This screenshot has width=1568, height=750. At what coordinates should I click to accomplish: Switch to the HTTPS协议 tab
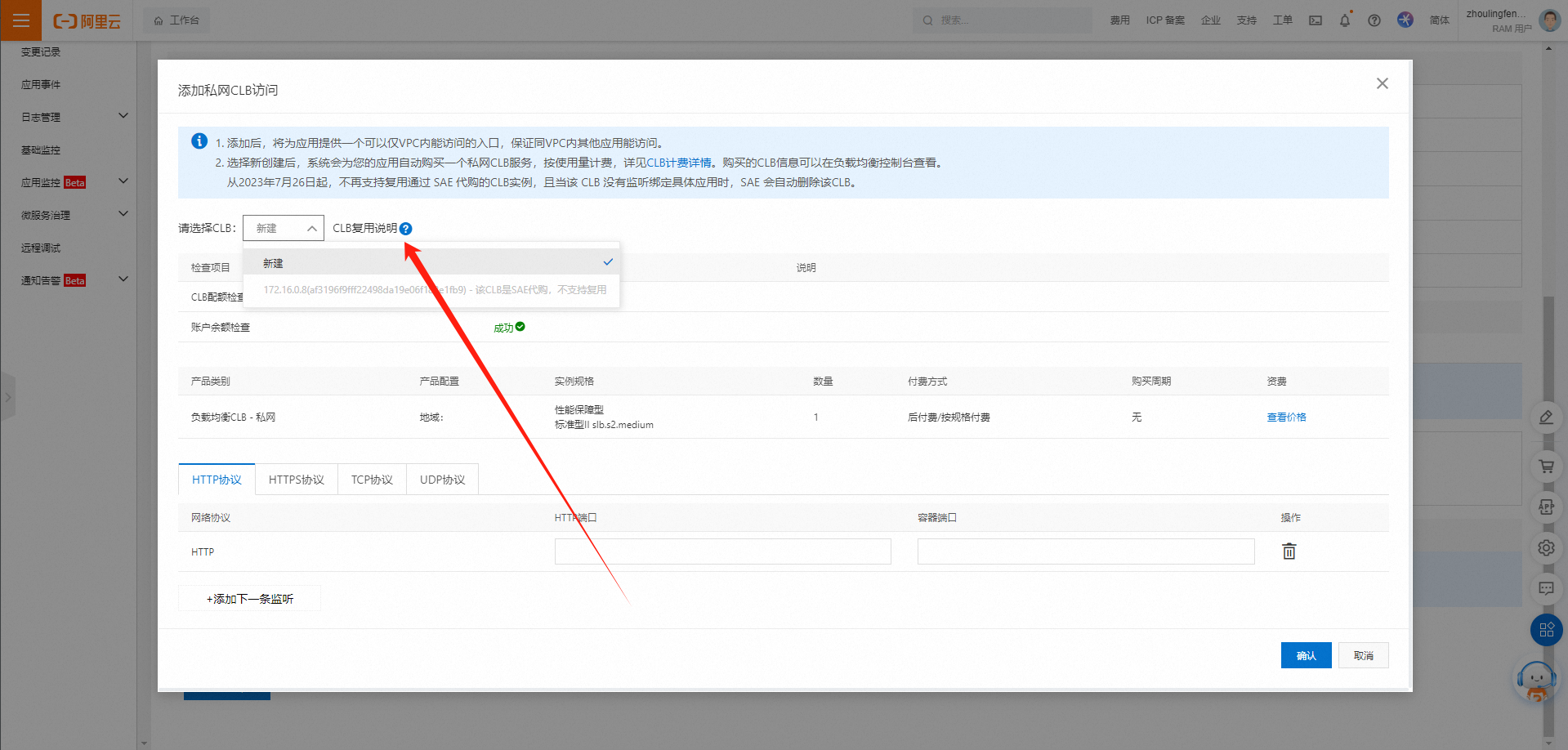297,480
